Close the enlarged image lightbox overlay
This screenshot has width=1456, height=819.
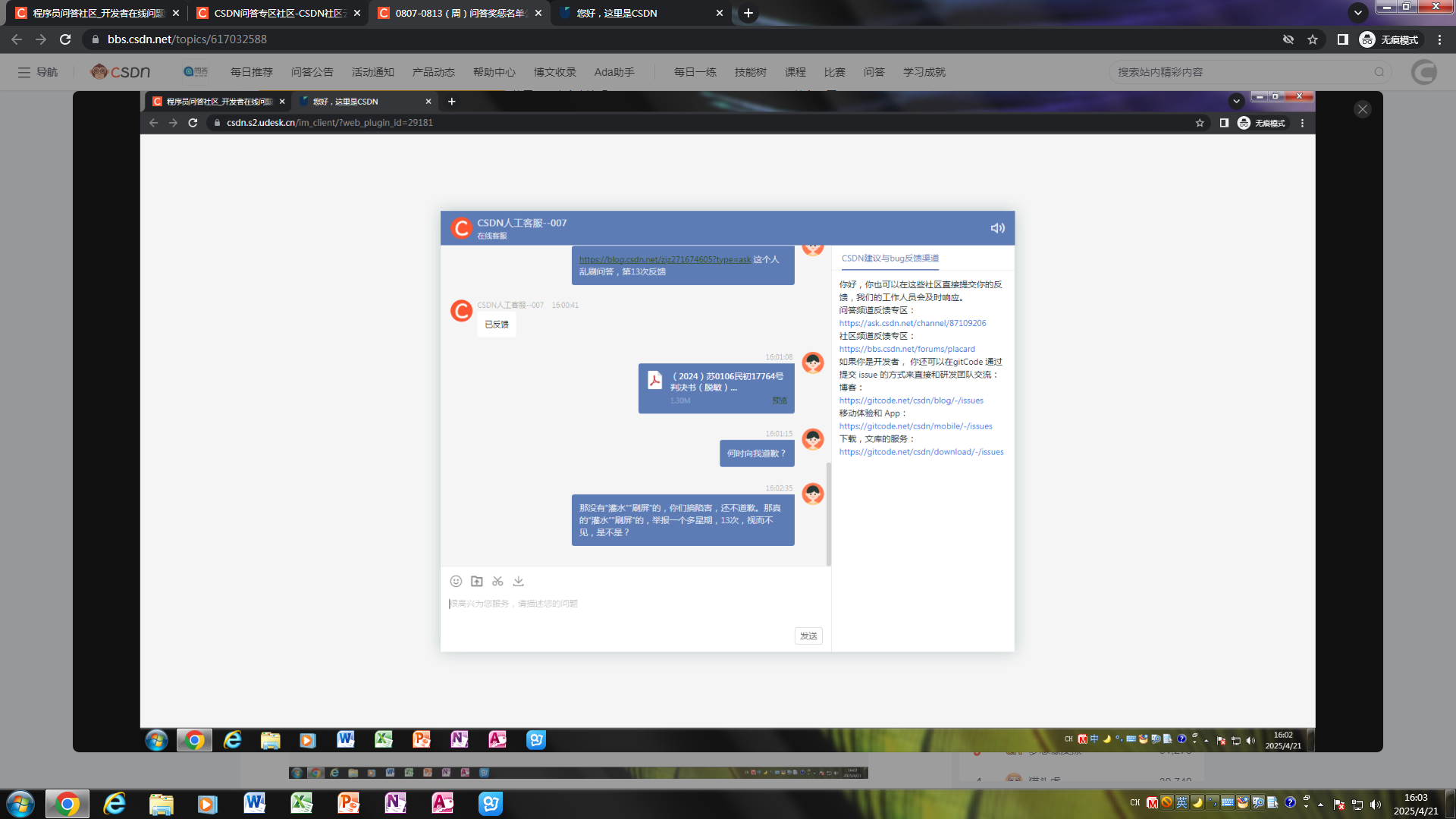pos(1363,109)
